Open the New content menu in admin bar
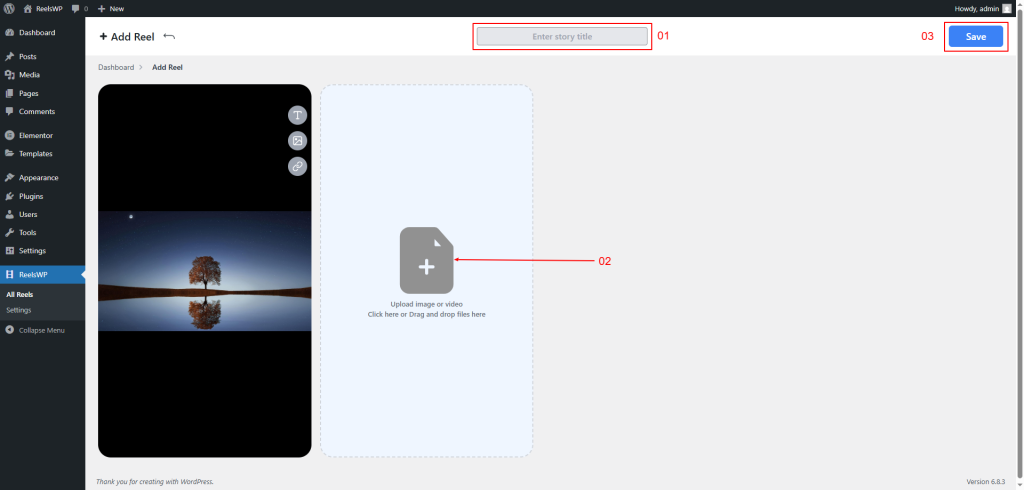Image resolution: width=1024 pixels, height=490 pixels. [111, 8]
